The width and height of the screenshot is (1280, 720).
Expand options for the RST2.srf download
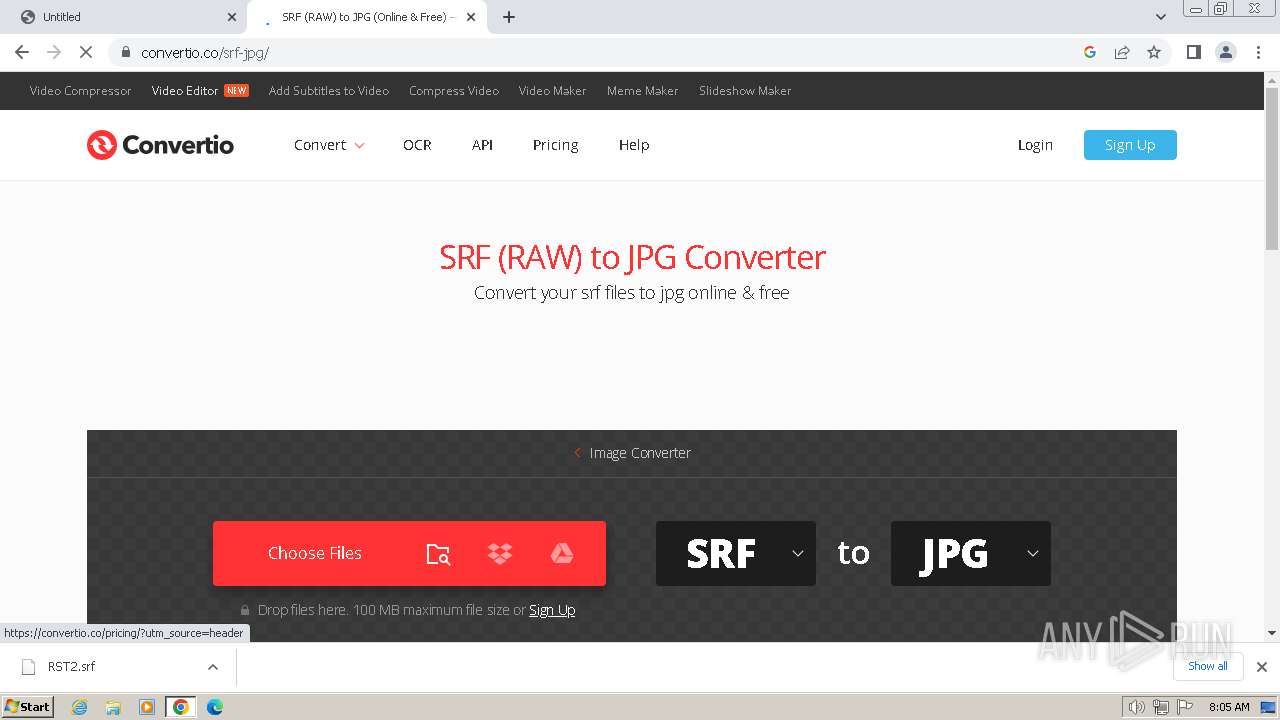click(212, 667)
